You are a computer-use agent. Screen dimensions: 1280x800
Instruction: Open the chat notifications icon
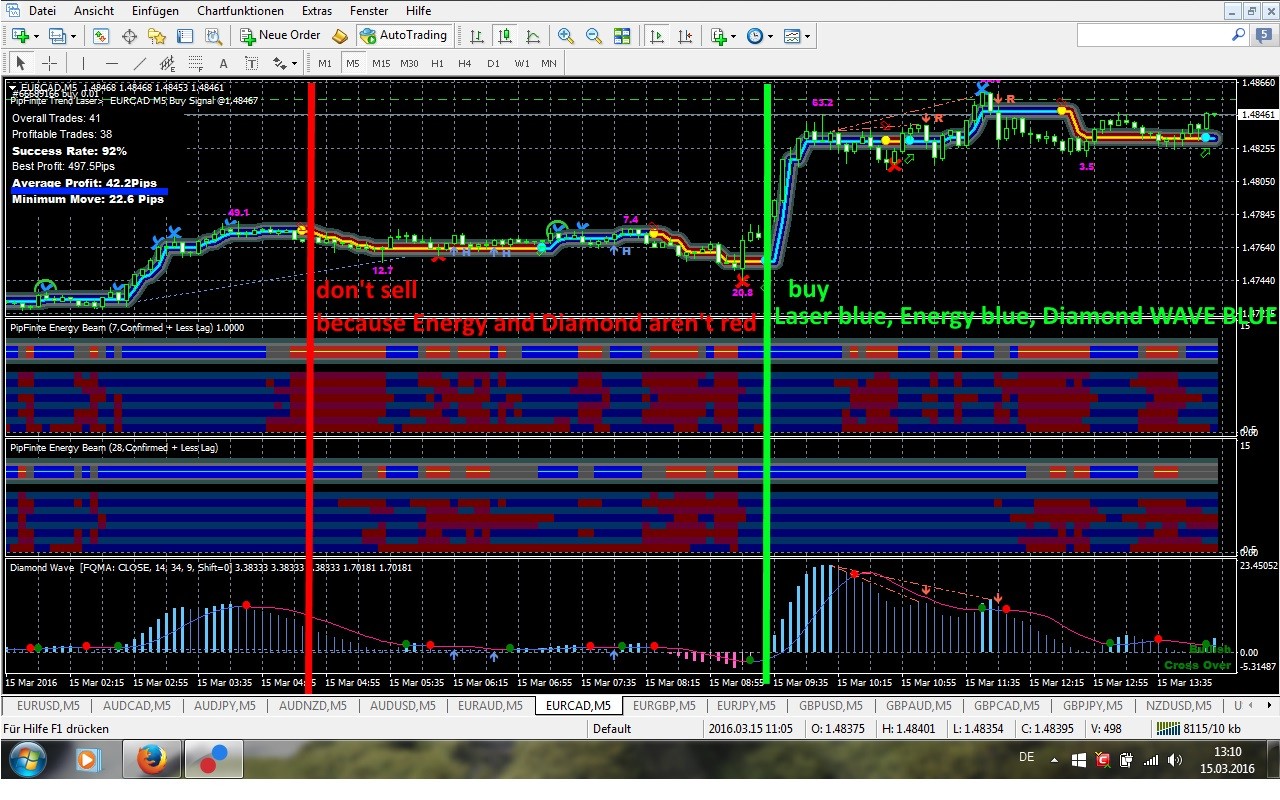click(x=1263, y=35)
